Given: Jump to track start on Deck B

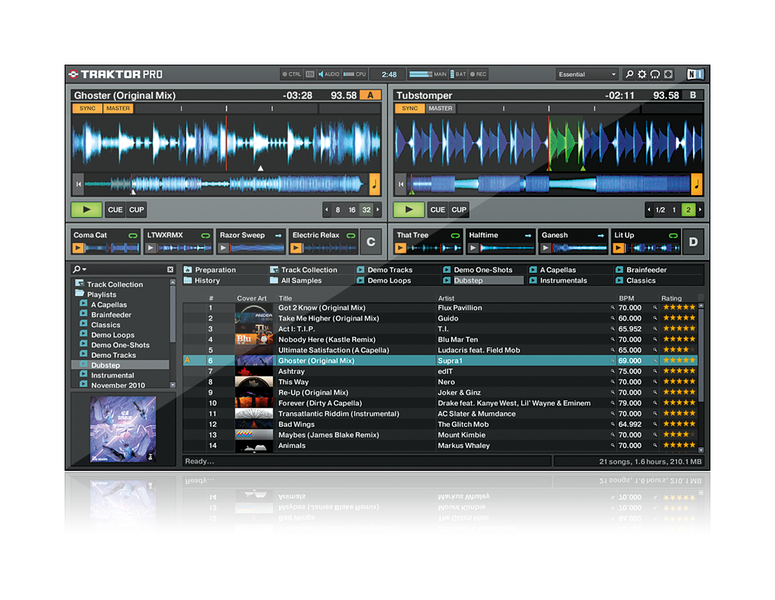Looking at the screenshot, I should pos(401,184).
